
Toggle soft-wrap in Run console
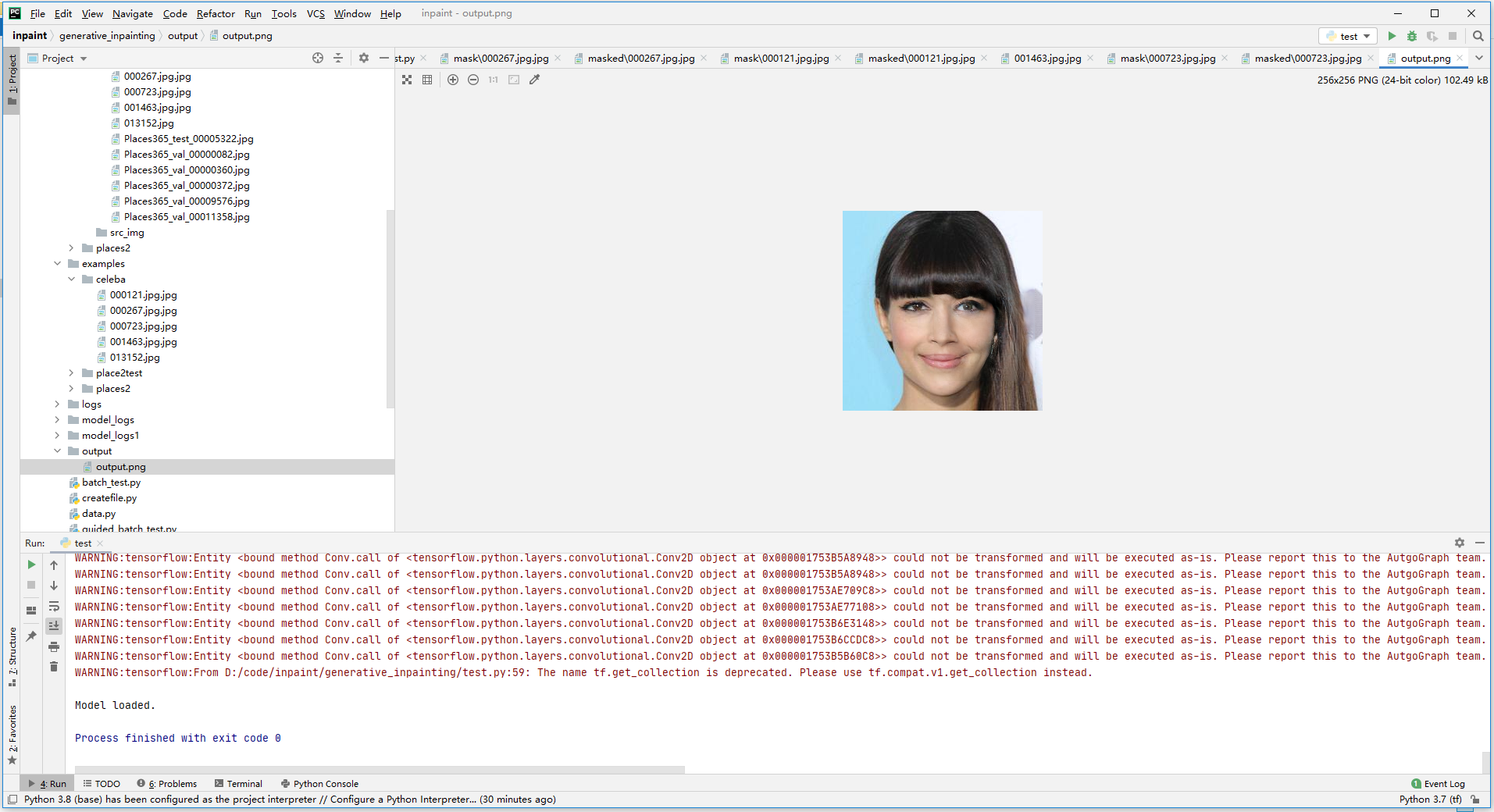(54, 606)
